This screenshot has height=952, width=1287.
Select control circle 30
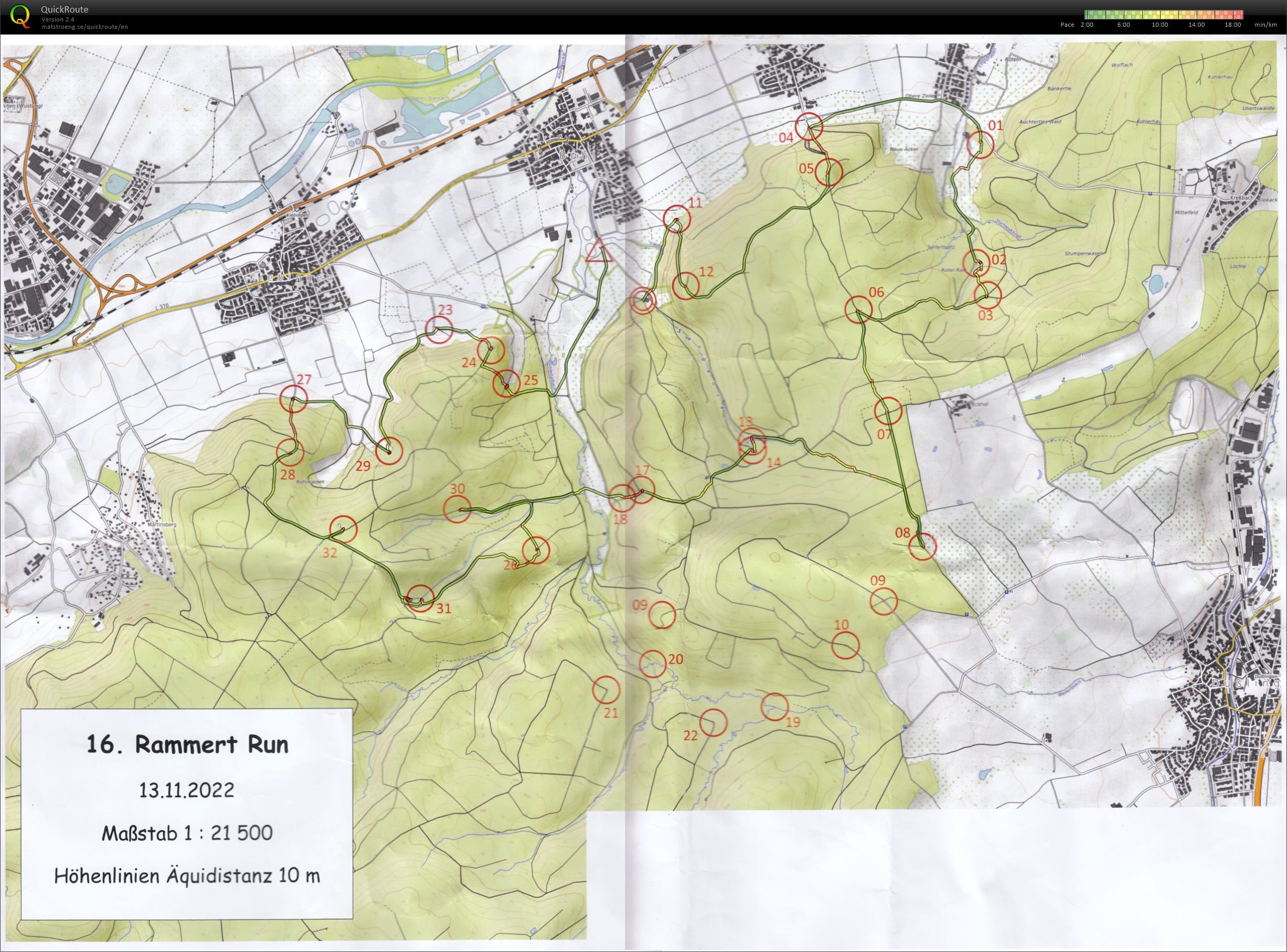click(457, 509)
